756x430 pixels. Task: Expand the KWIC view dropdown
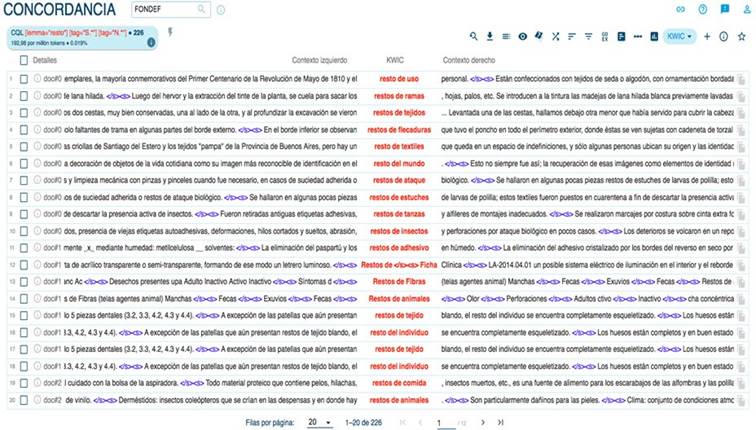[x=679, y=36]
